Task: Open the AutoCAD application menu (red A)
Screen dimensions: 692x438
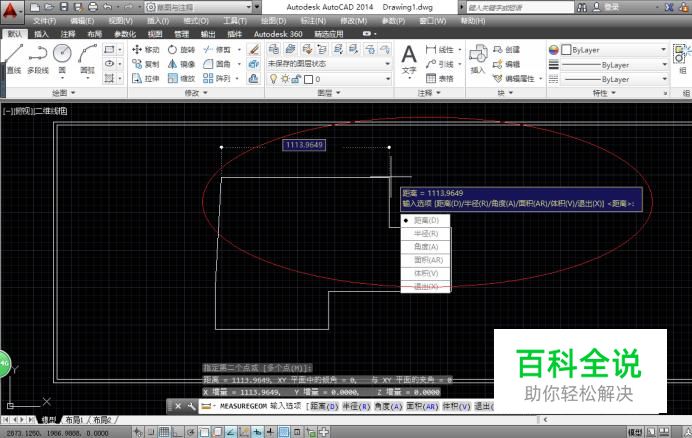Action: tap(10, 10)
